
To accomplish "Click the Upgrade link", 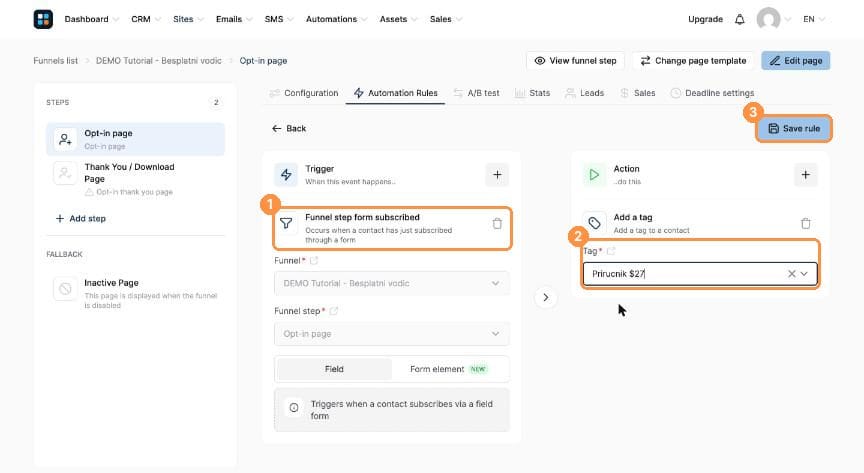I will pyautogui.click(x=705, y=19).
